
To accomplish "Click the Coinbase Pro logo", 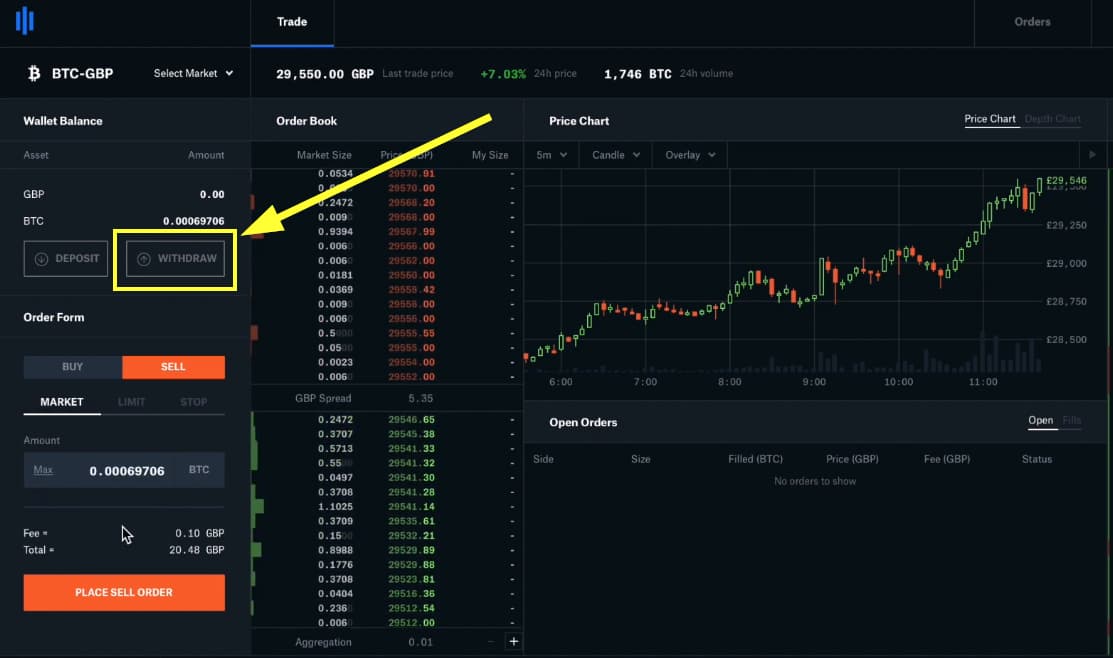I will coord(24,21).
